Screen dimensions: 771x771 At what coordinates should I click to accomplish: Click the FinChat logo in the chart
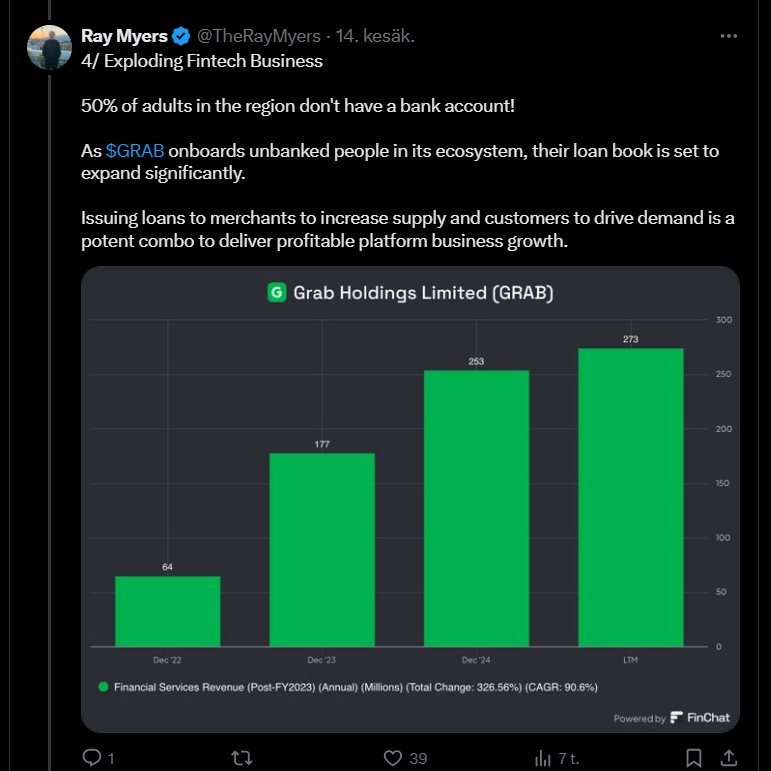[700, 718]
